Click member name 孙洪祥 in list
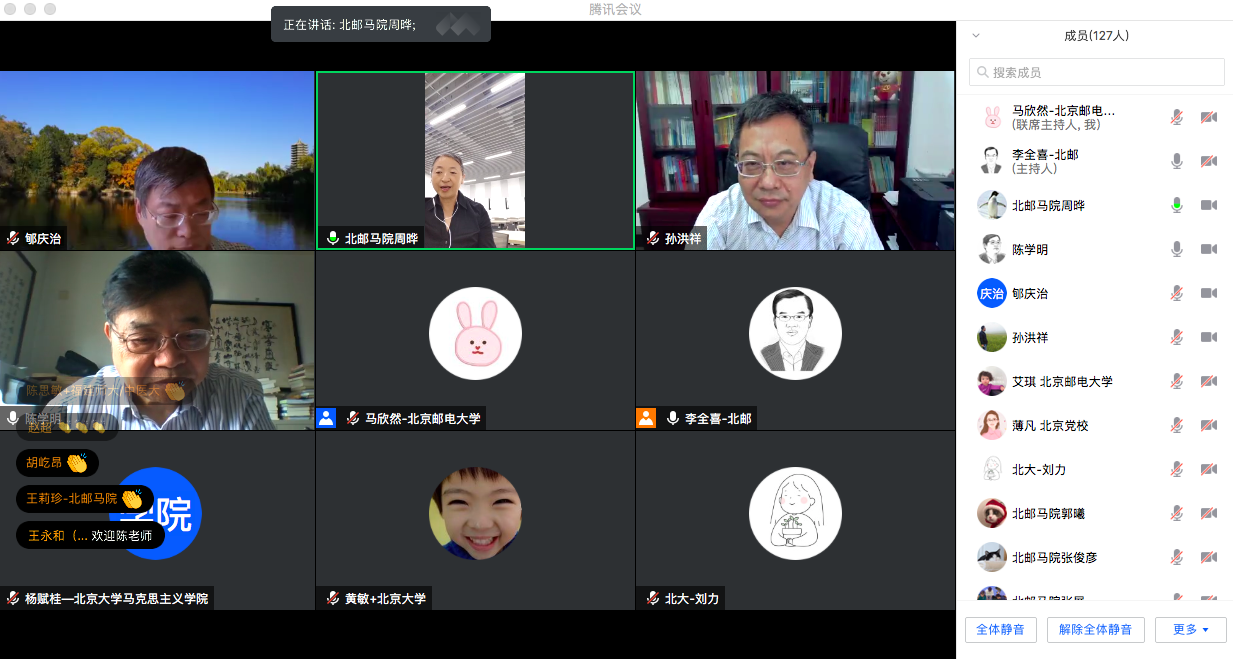Image resolution: width=1233 pixels, height=659 pixels. [1030, 337]
